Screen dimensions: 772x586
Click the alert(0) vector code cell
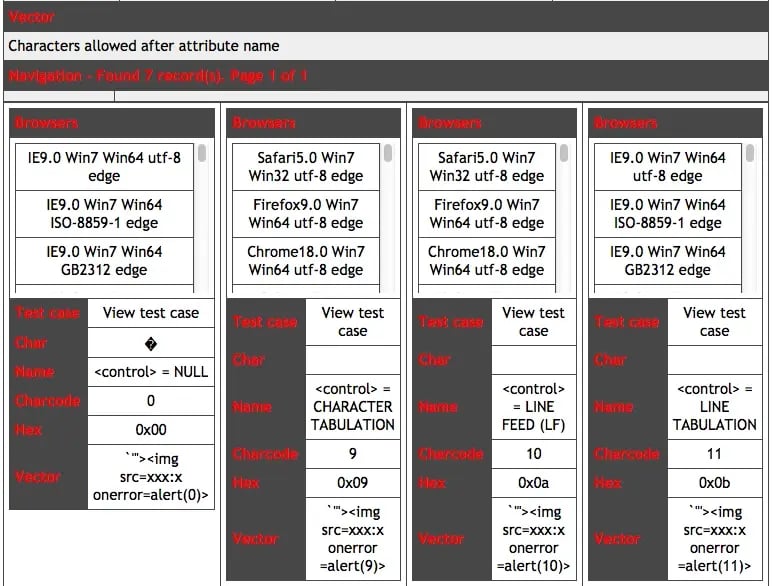click(151, 477)
